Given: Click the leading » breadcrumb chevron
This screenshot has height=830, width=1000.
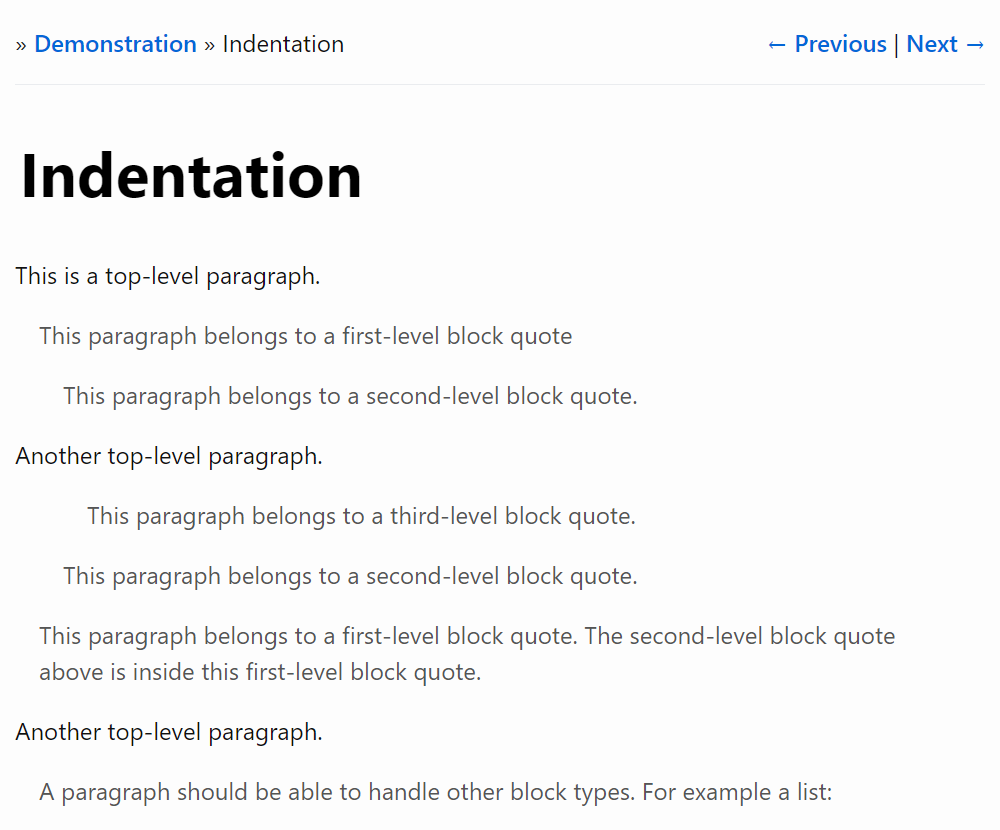Looking at the screenshot, I should 21,44.
